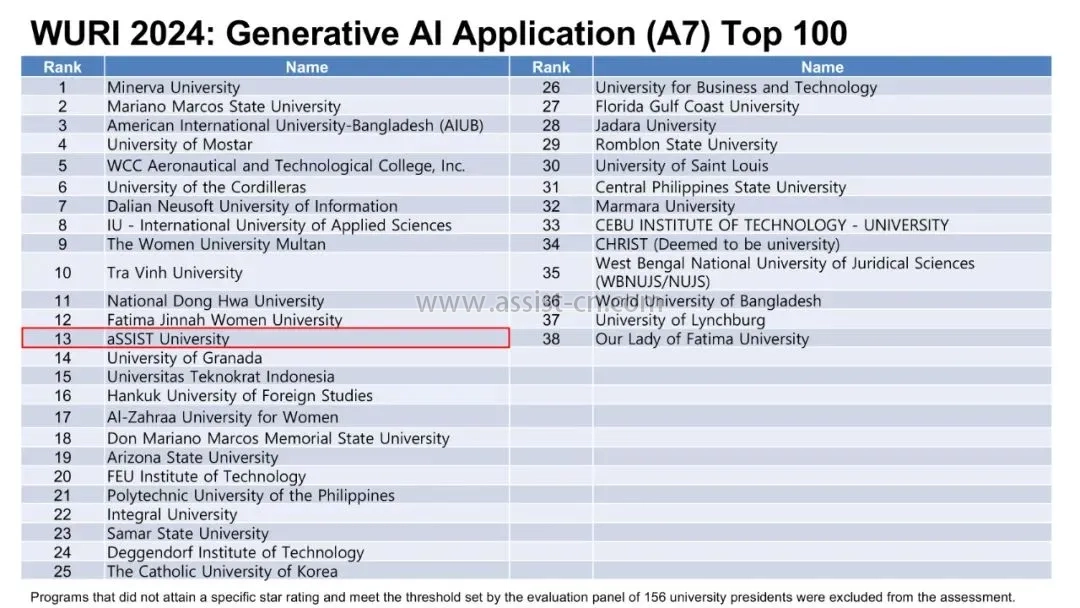Click "CHRIST (Deemed to be university)"
The image size is (1080, 608).
[x=718, y=244]
